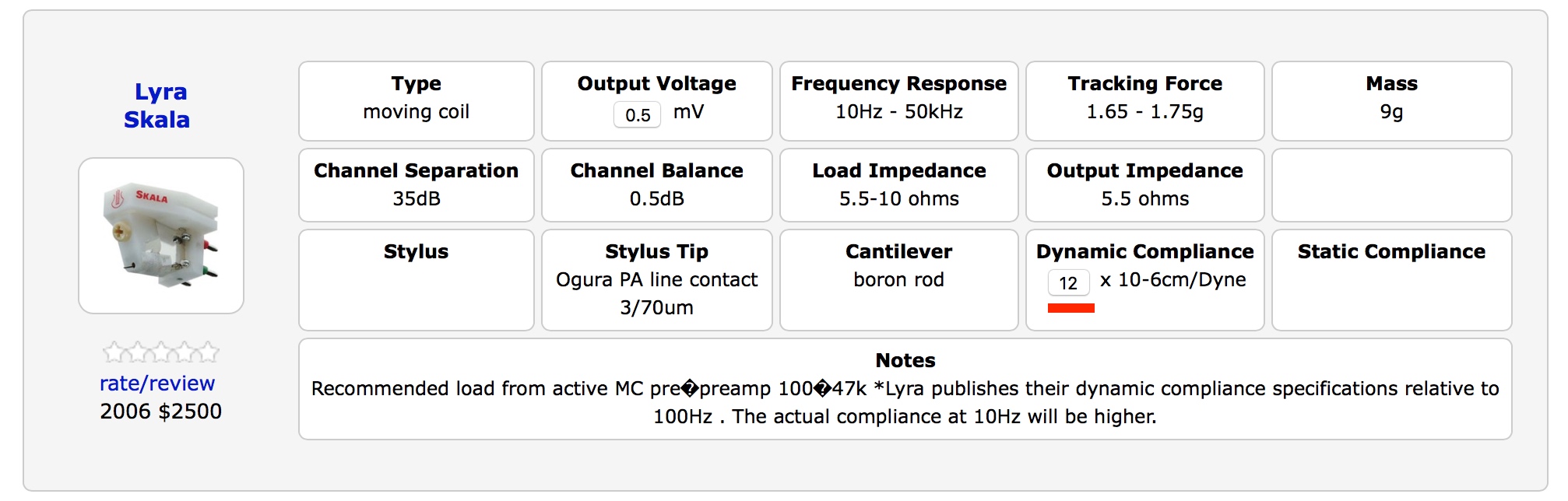Open the Lyra Skala product link
This screenshot has height=501, width=1568.
pos(159,106)
